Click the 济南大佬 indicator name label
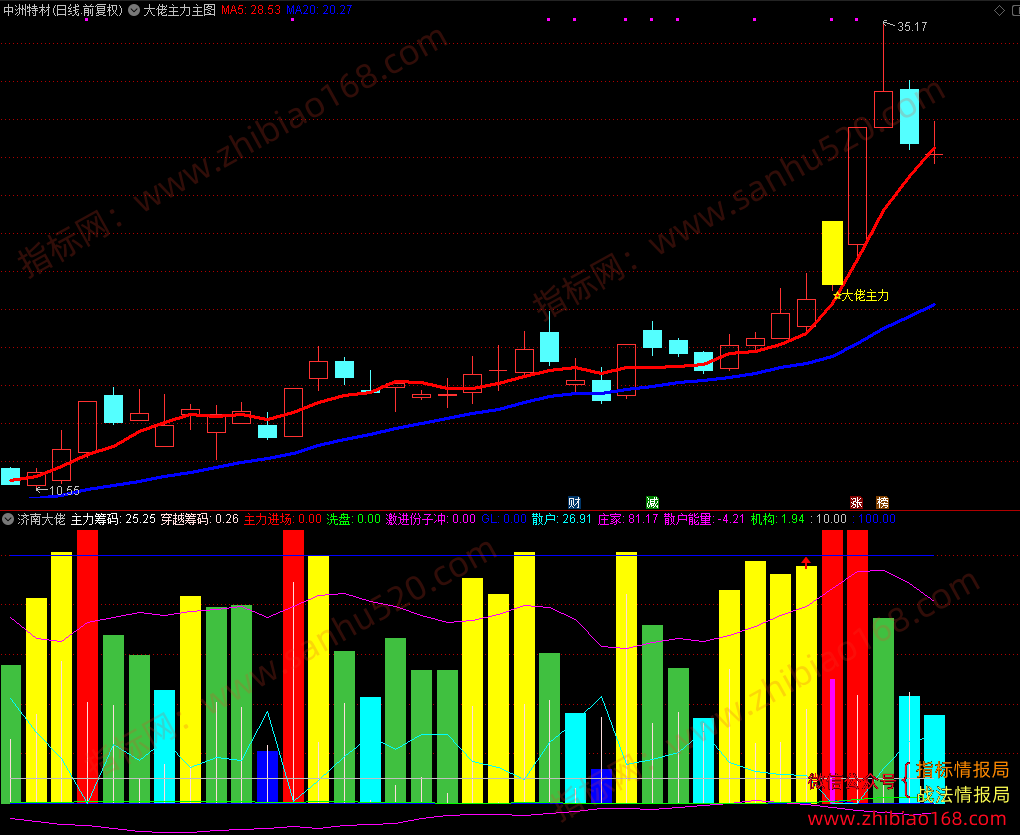 pyautogui.click(x=42, y=519)
